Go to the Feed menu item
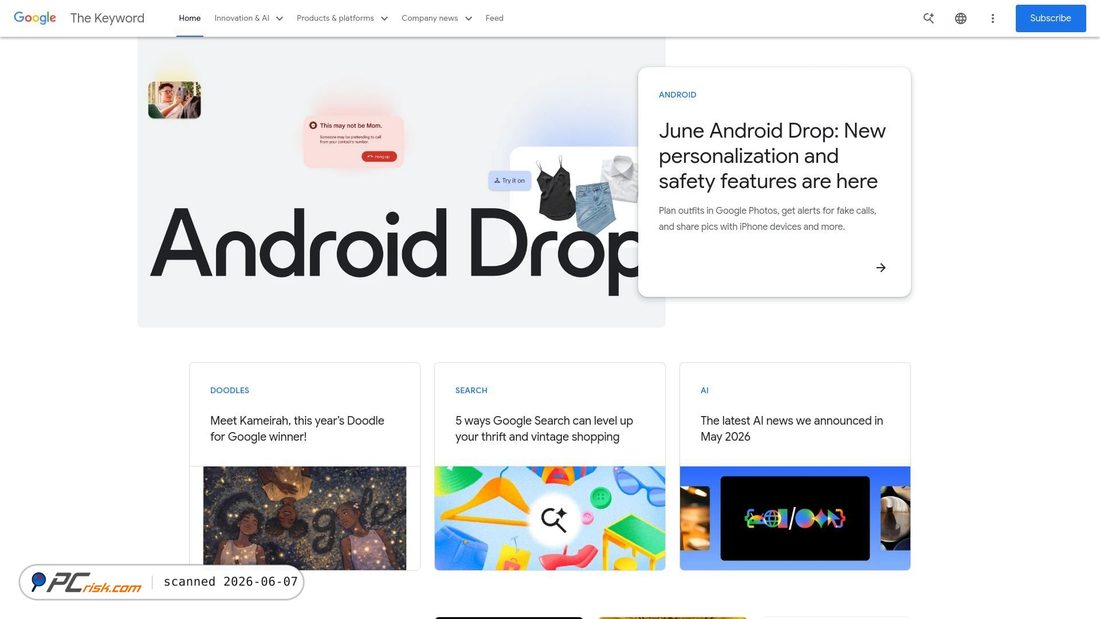1100x619 pixels. coord(494,18)
